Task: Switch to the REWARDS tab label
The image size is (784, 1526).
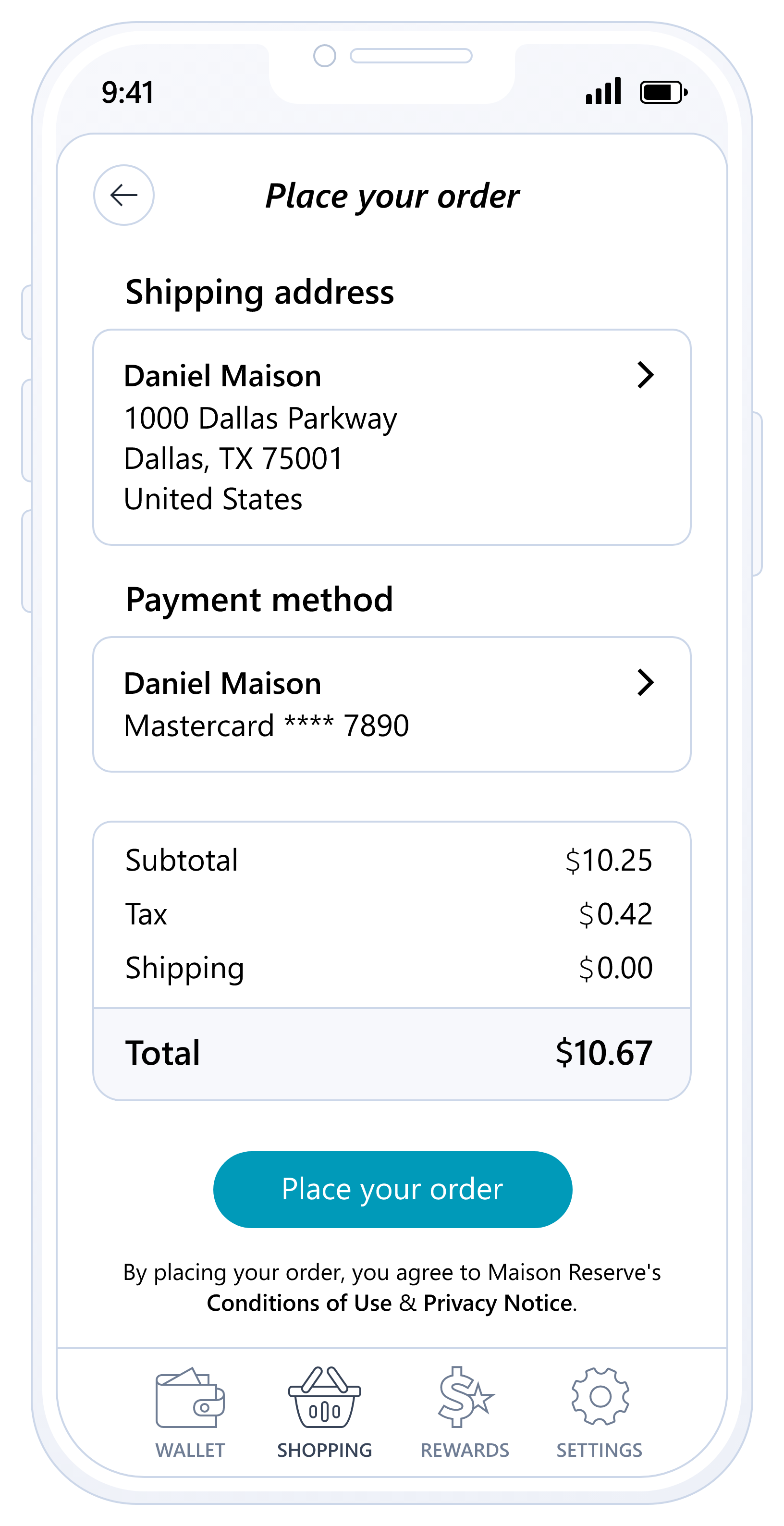Action: pos(465,1450)
